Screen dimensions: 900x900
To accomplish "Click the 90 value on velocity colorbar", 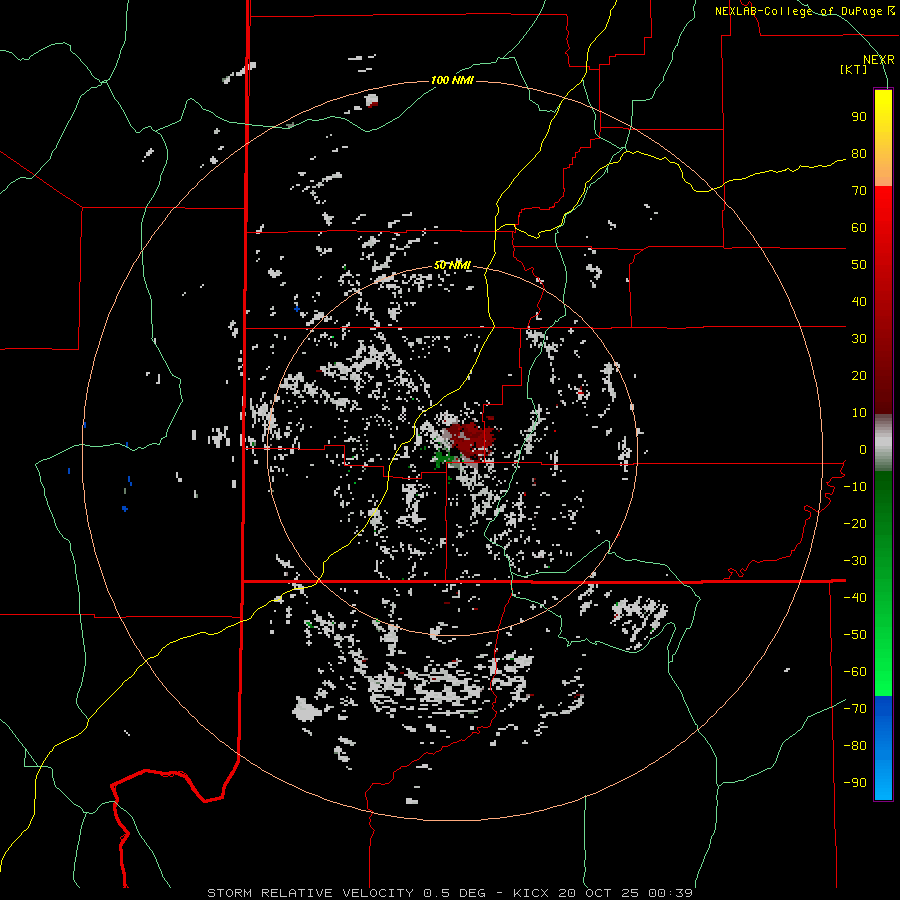I will 859,117.
